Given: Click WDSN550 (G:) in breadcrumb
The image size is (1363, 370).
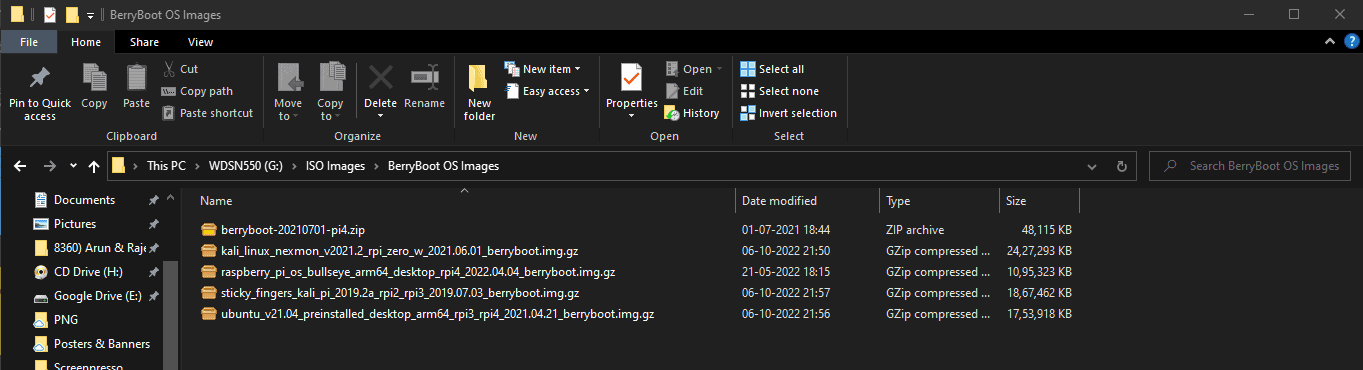Looking at the screenshot, I should pos(245,166).
